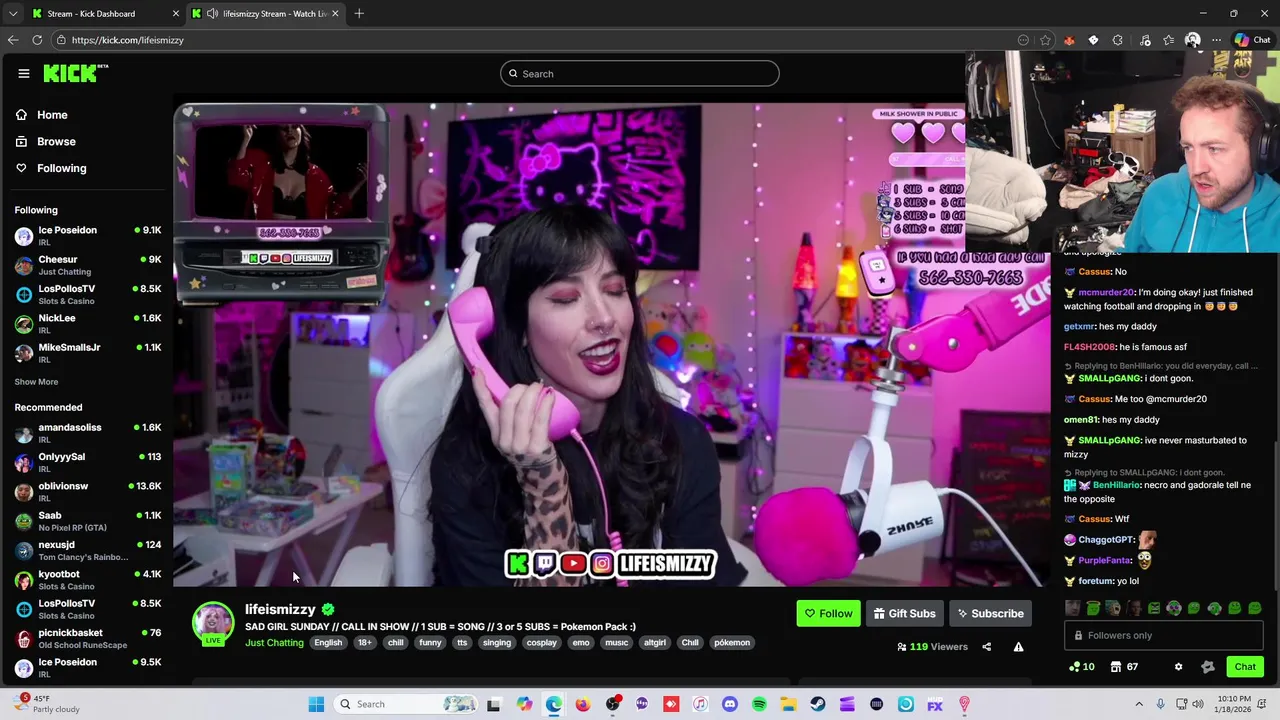The image size is (1280, 720).
Task: Open Discord from the taskbar
Action: 729,704
